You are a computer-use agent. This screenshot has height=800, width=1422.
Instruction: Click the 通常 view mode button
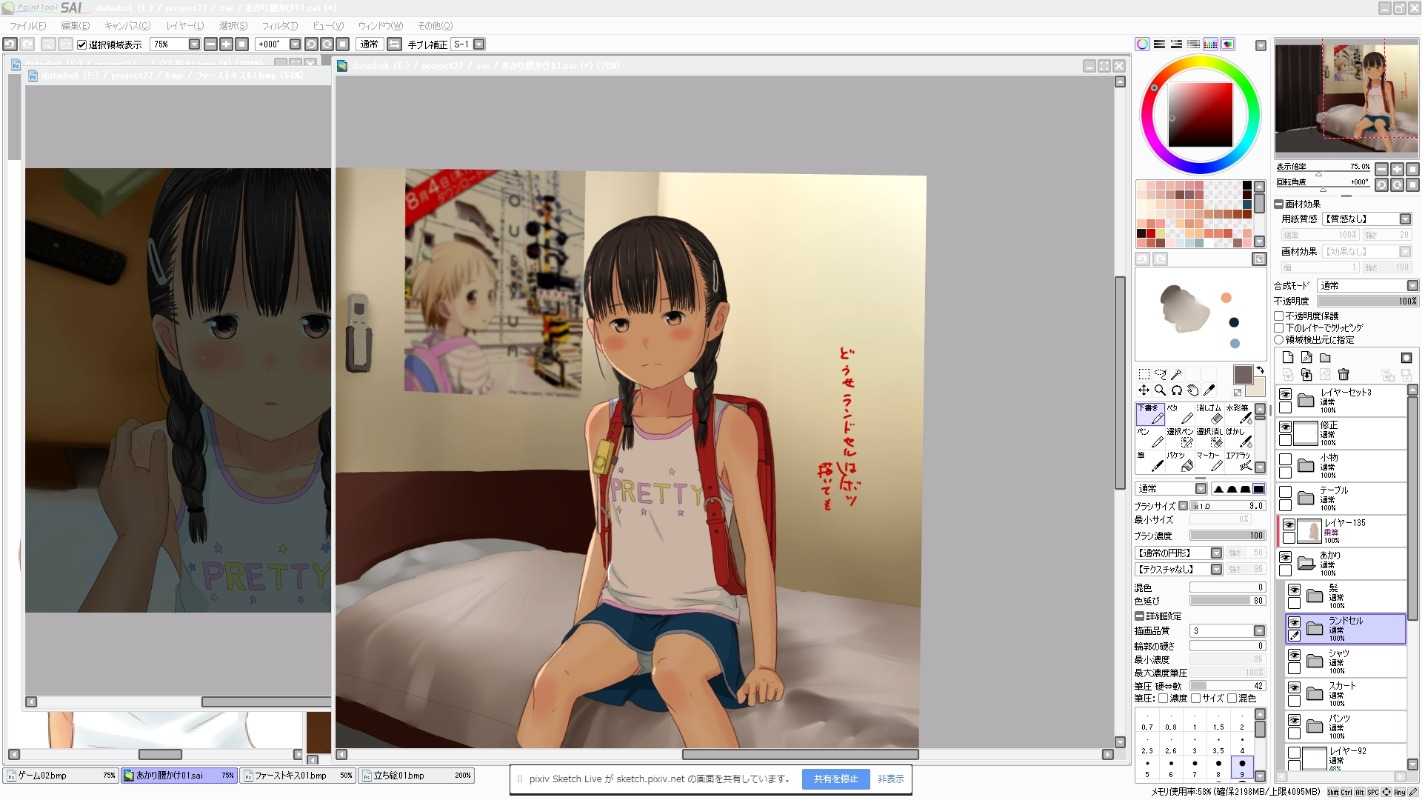tap(368, 44)
